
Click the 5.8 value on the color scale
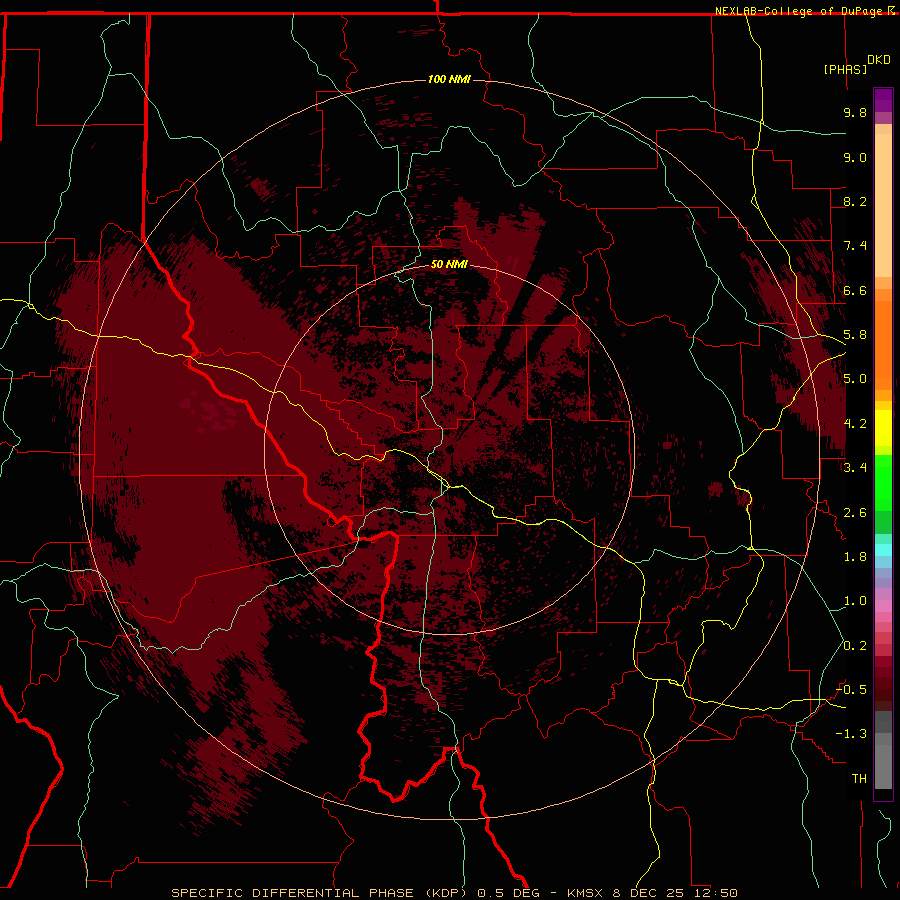coord(855,335)
